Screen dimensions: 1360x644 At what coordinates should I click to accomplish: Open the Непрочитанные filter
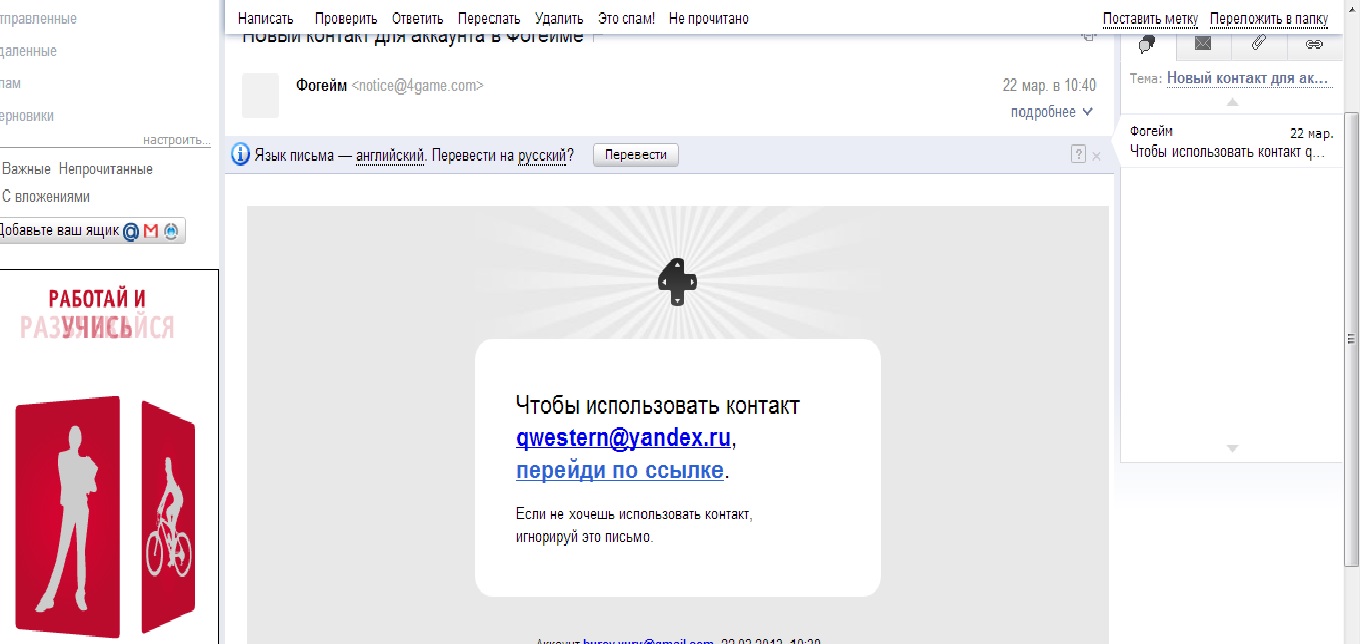pos(105,169)
